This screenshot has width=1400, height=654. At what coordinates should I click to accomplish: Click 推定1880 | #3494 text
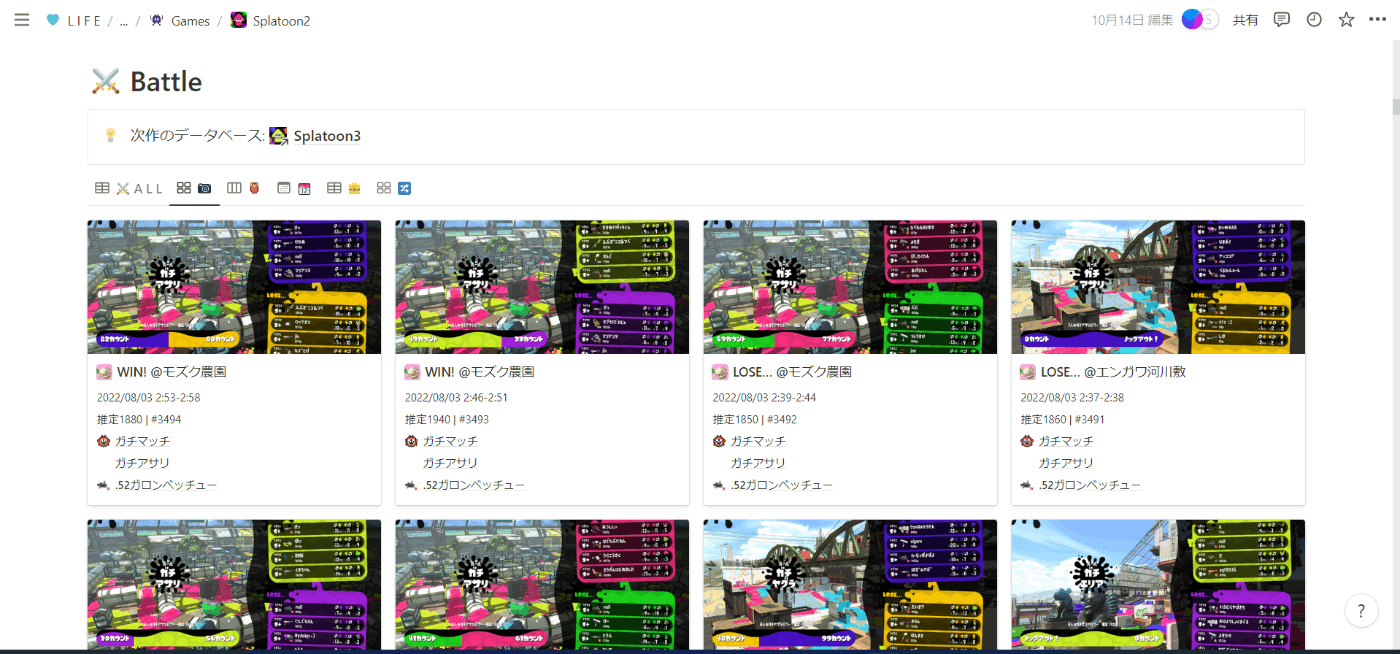tap(139, 420)
